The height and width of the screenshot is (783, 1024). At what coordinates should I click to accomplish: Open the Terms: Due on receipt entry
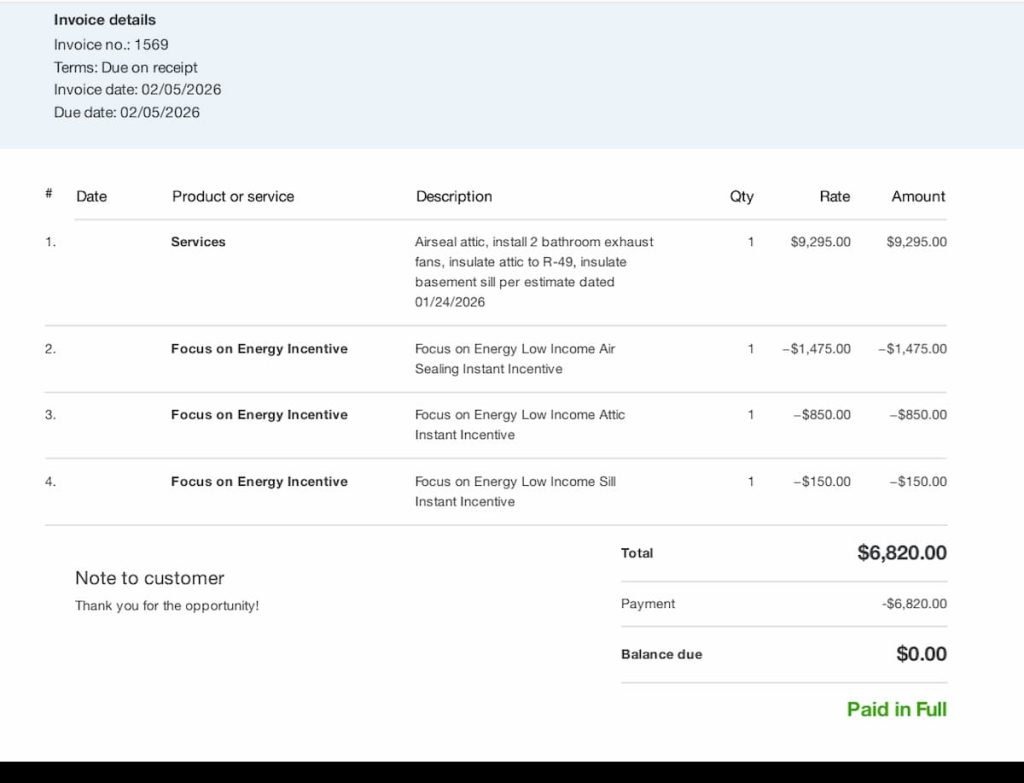[125, 67]
